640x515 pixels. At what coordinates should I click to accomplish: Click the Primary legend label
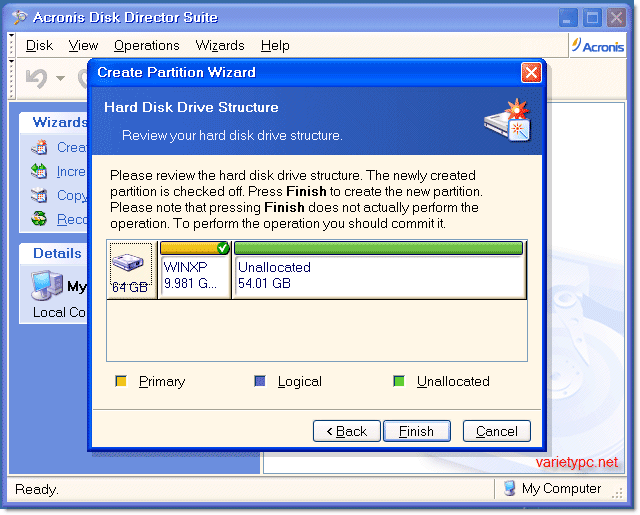point(162,381)
